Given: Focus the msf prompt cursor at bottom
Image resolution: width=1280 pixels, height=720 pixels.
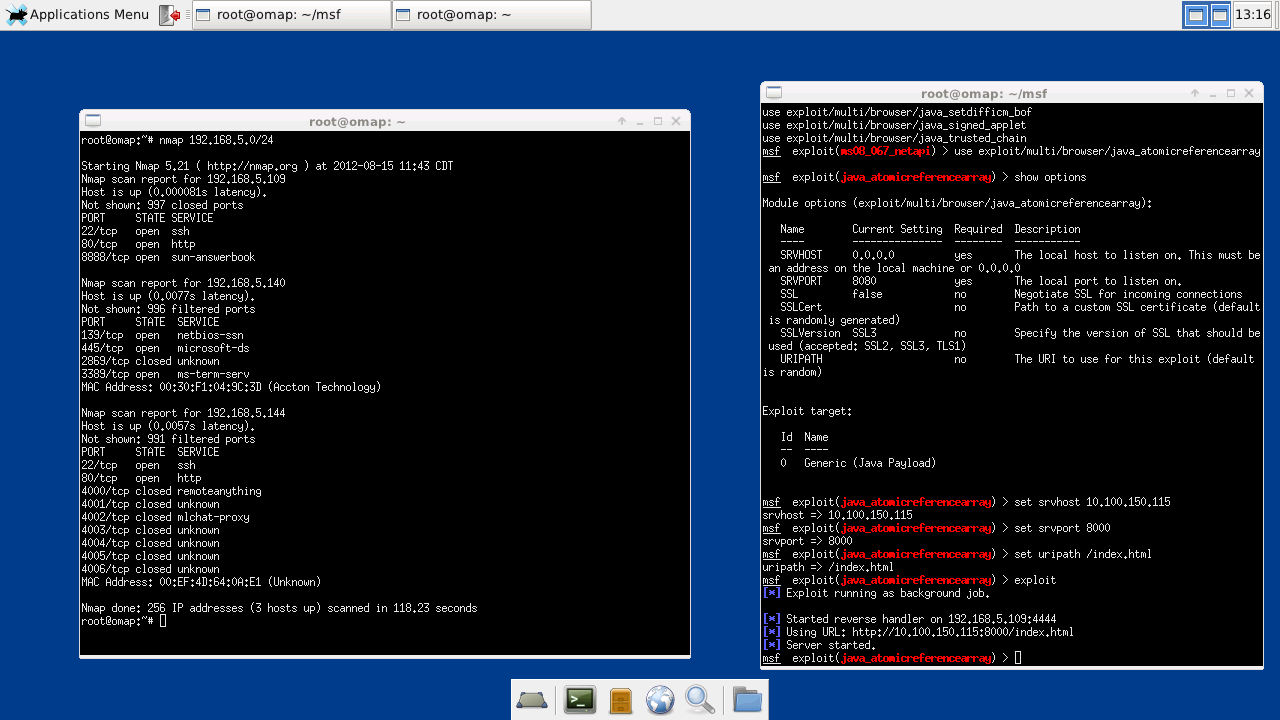Looking at the screenshot, I should (1018, 658).
